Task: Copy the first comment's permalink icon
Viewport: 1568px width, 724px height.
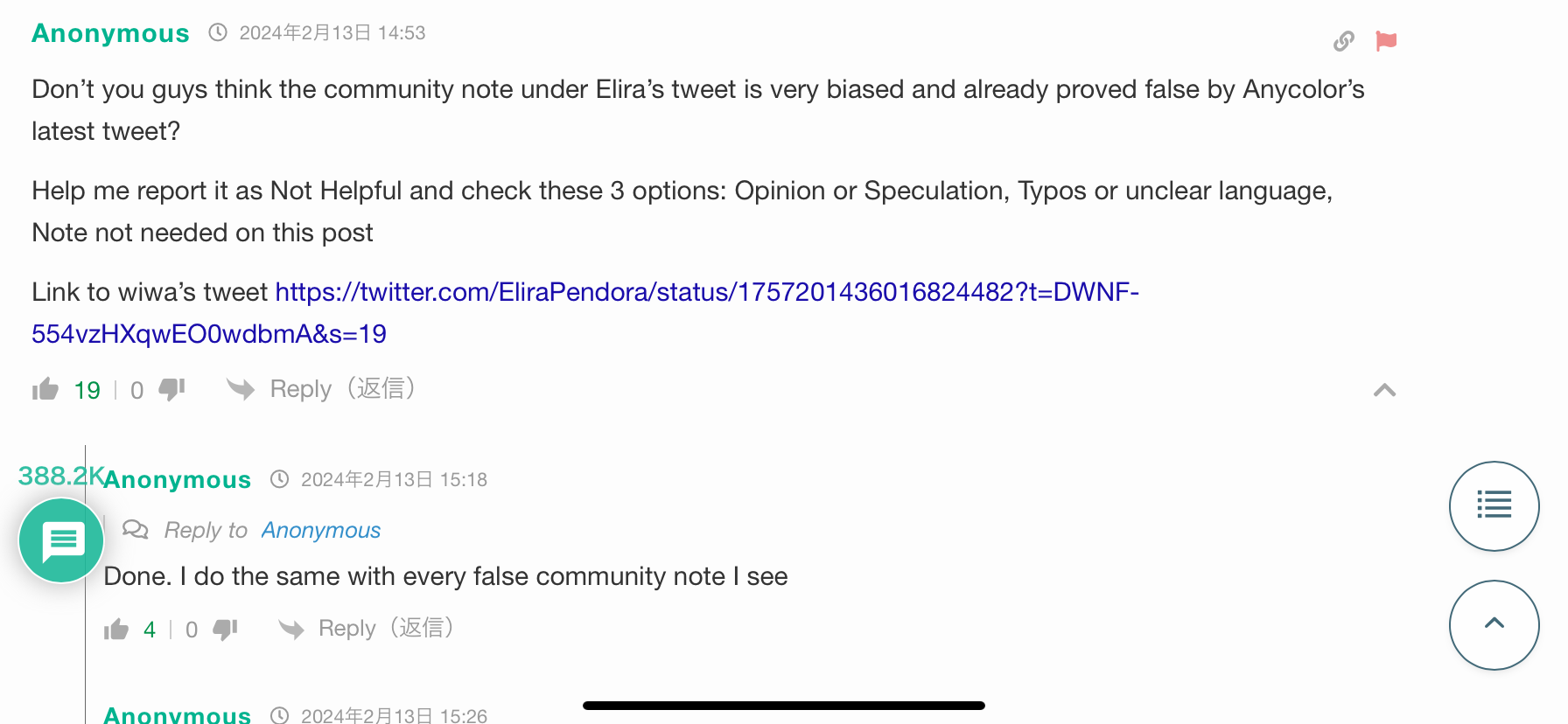Action: [x=1344, y=41]
